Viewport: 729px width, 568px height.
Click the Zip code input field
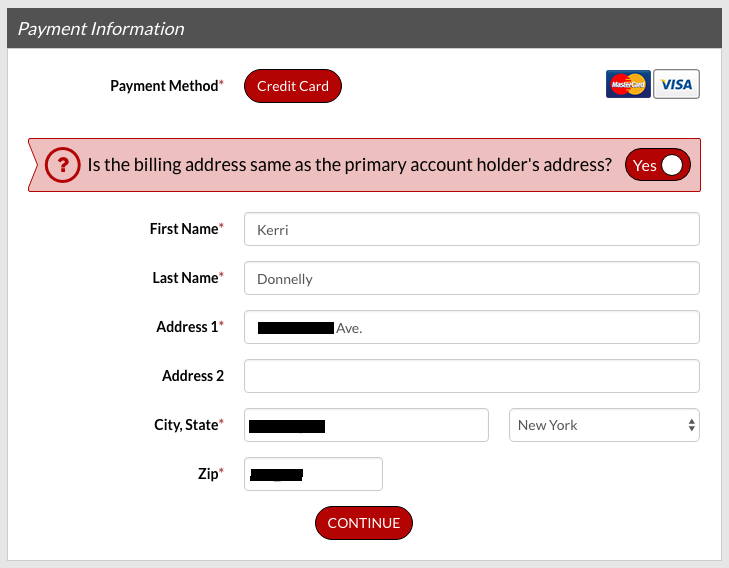coord(313,474)
